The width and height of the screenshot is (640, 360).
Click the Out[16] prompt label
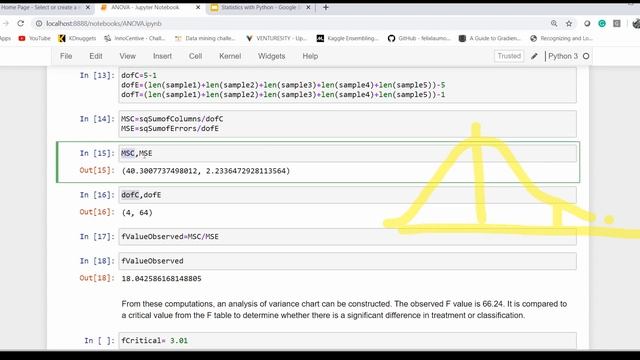[x=97, y=212]
